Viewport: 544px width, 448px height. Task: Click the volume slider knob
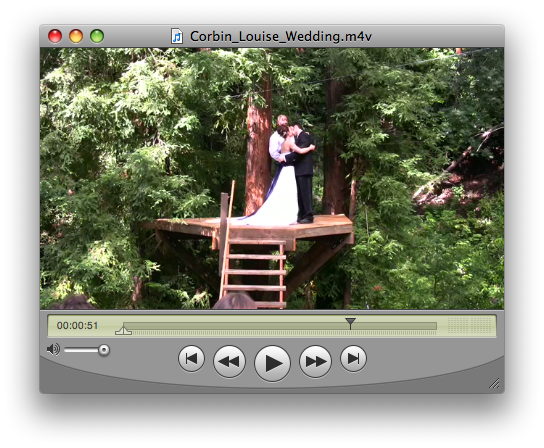click(104, 350)
